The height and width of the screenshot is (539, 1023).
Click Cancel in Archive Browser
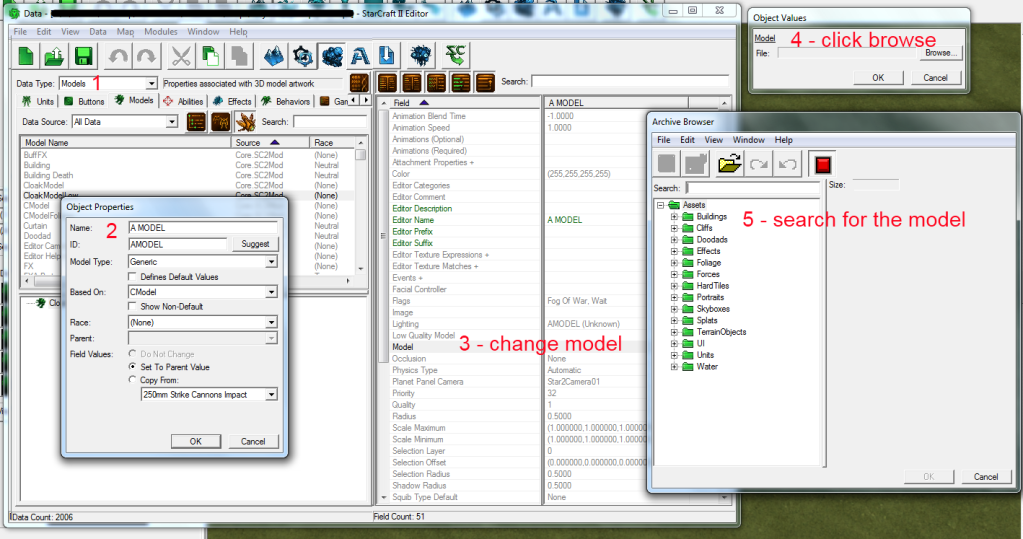click(986, 477)
